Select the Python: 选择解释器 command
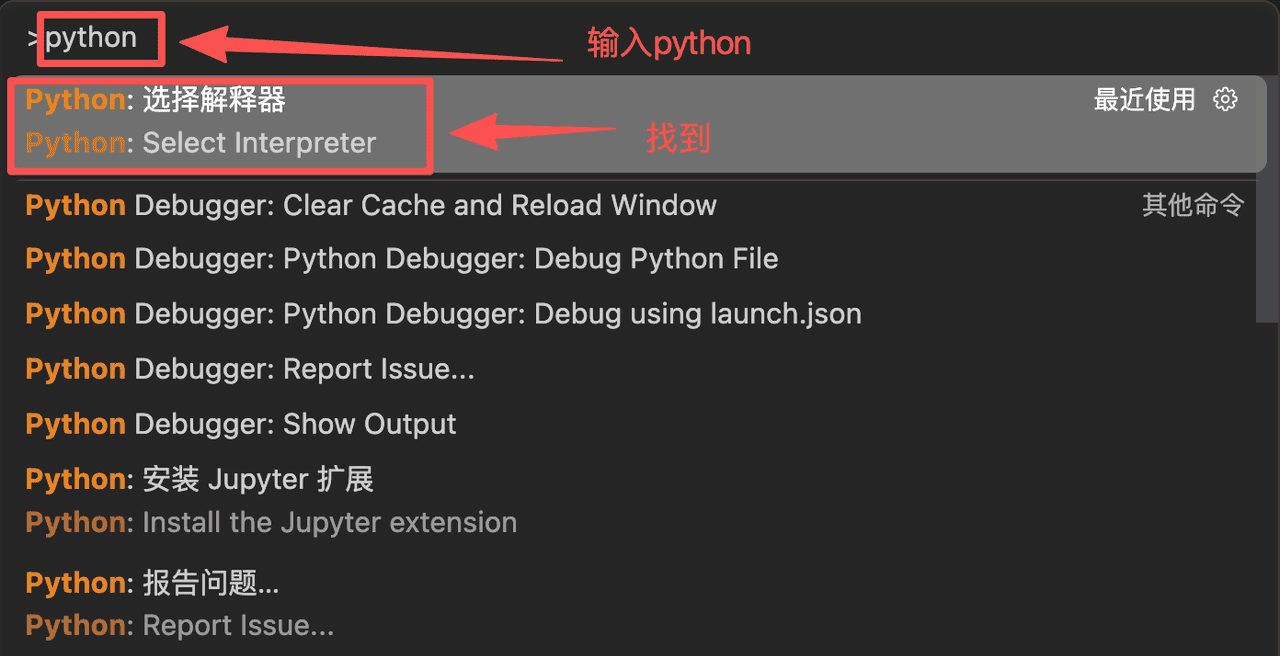1280x656 pixels. (x=156, y=100)
